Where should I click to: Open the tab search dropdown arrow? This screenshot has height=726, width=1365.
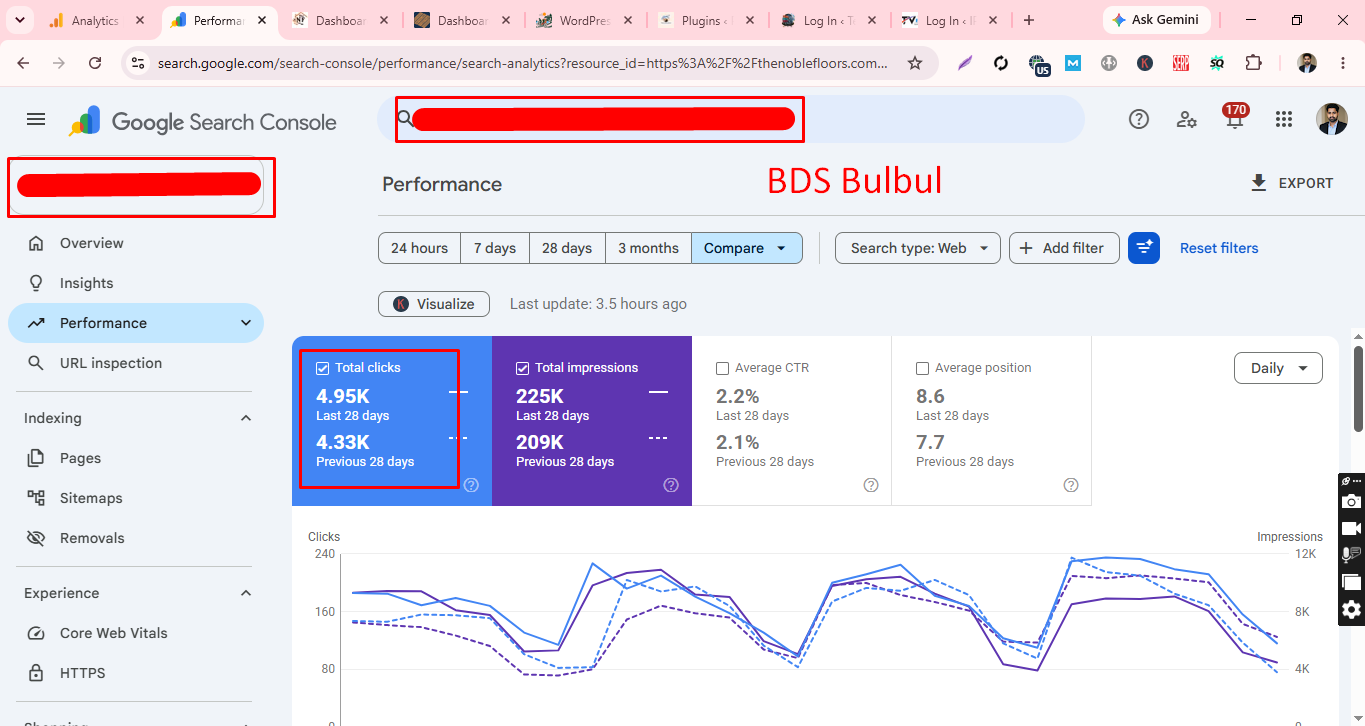(21, 20)
